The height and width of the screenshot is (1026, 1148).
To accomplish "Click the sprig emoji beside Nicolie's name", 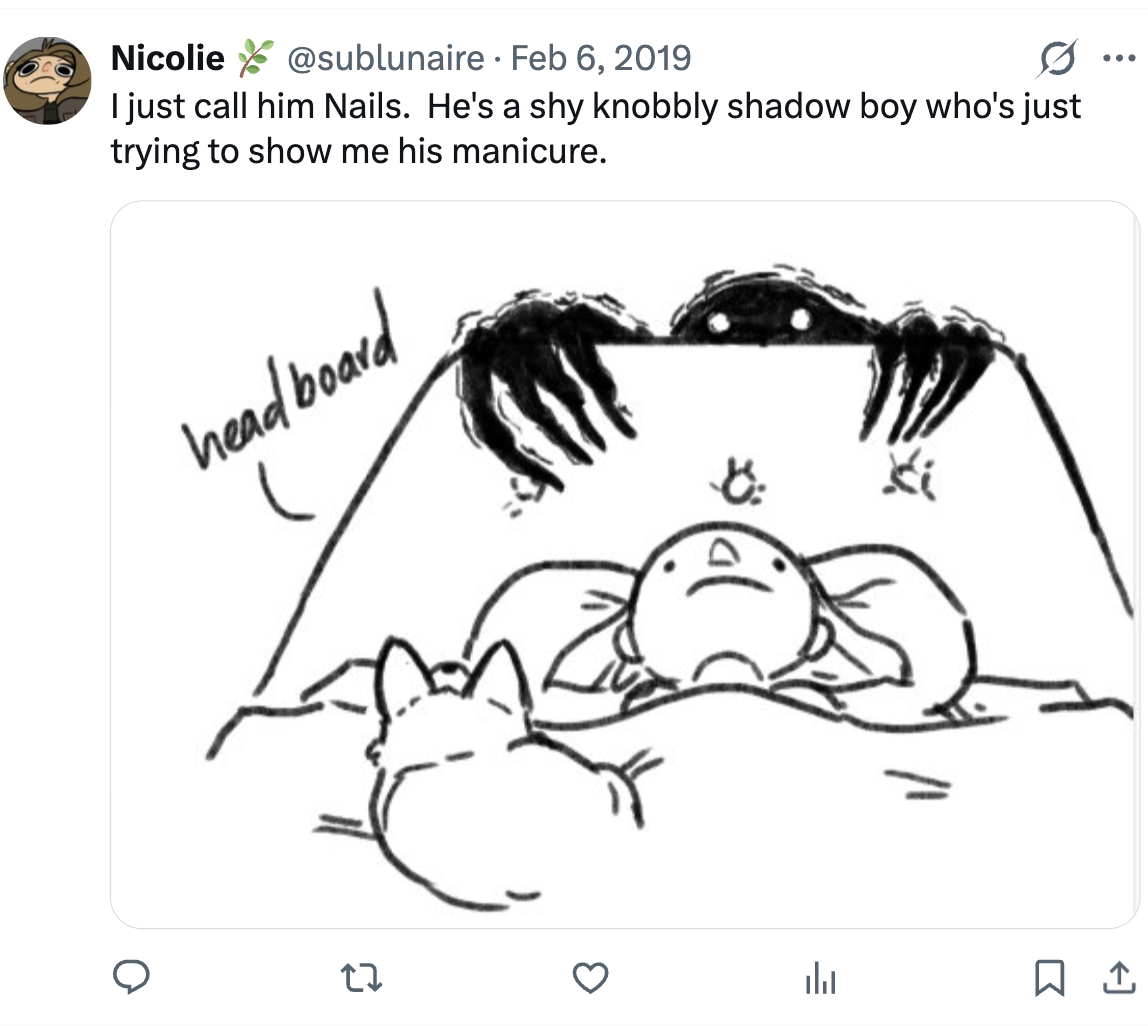I will pyautogui.click(x=254, y=59).
